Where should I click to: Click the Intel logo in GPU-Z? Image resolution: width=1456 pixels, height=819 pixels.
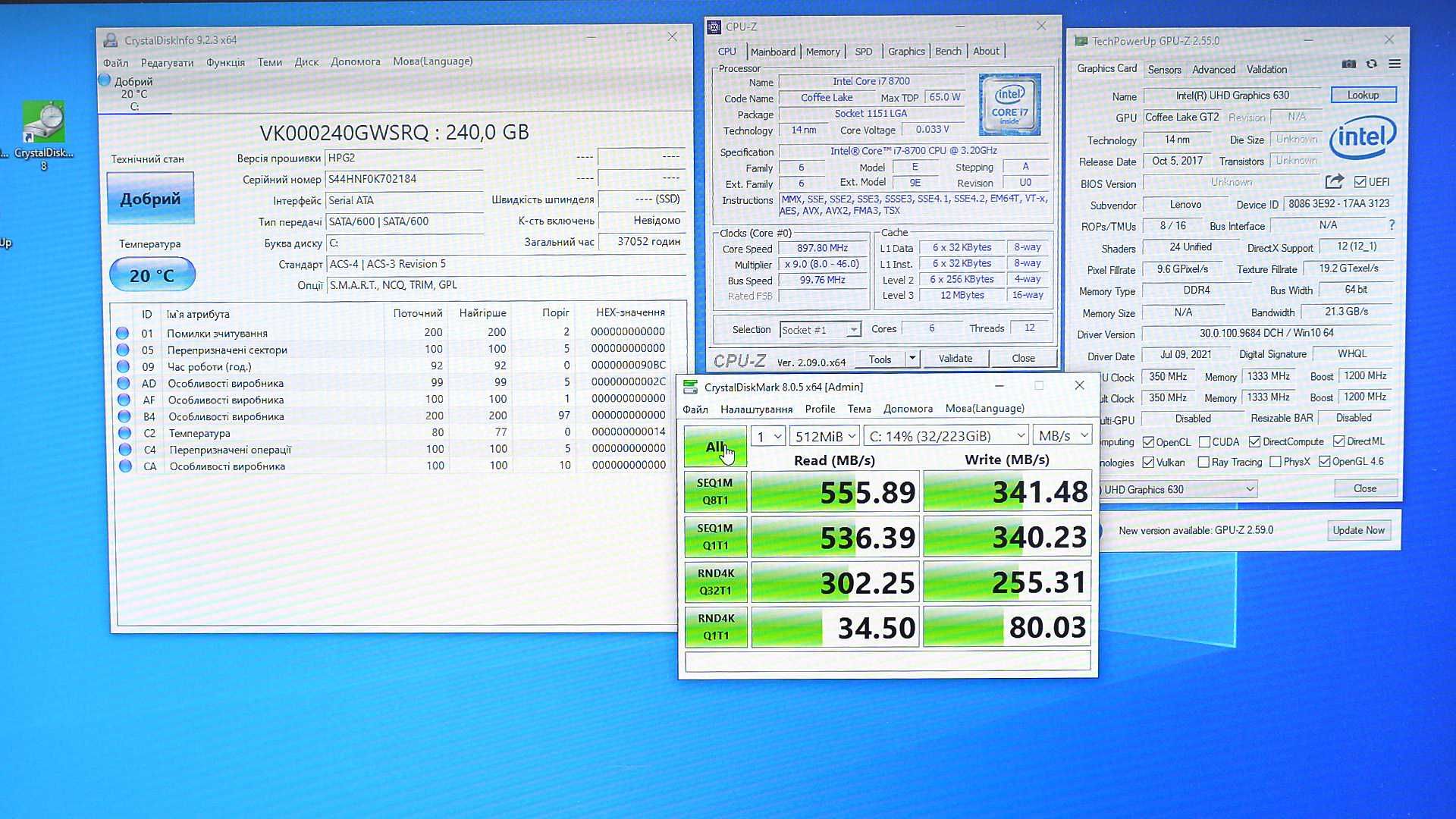click(x=1363, y=136)
